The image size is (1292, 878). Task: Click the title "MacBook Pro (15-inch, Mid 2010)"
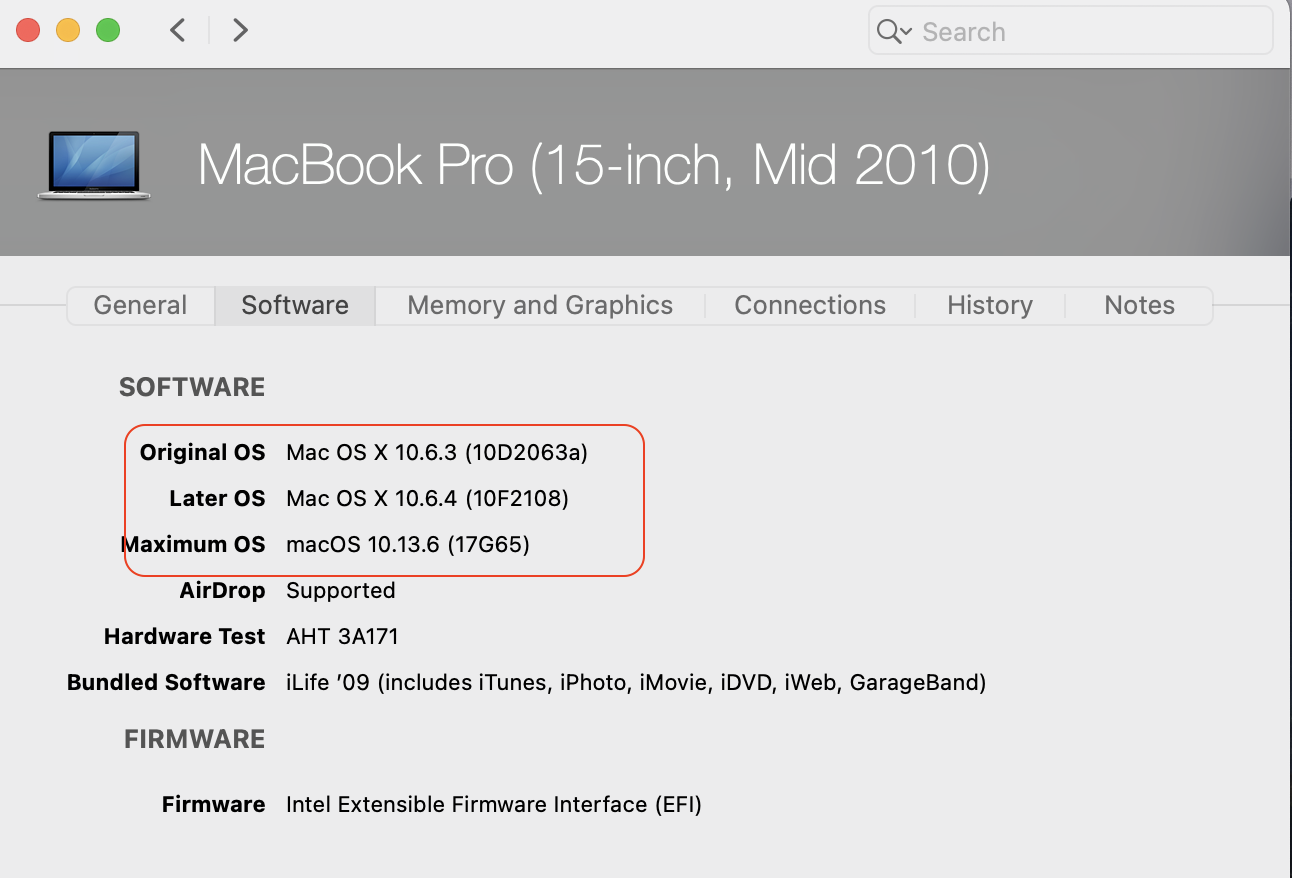[x=594, y=164]
